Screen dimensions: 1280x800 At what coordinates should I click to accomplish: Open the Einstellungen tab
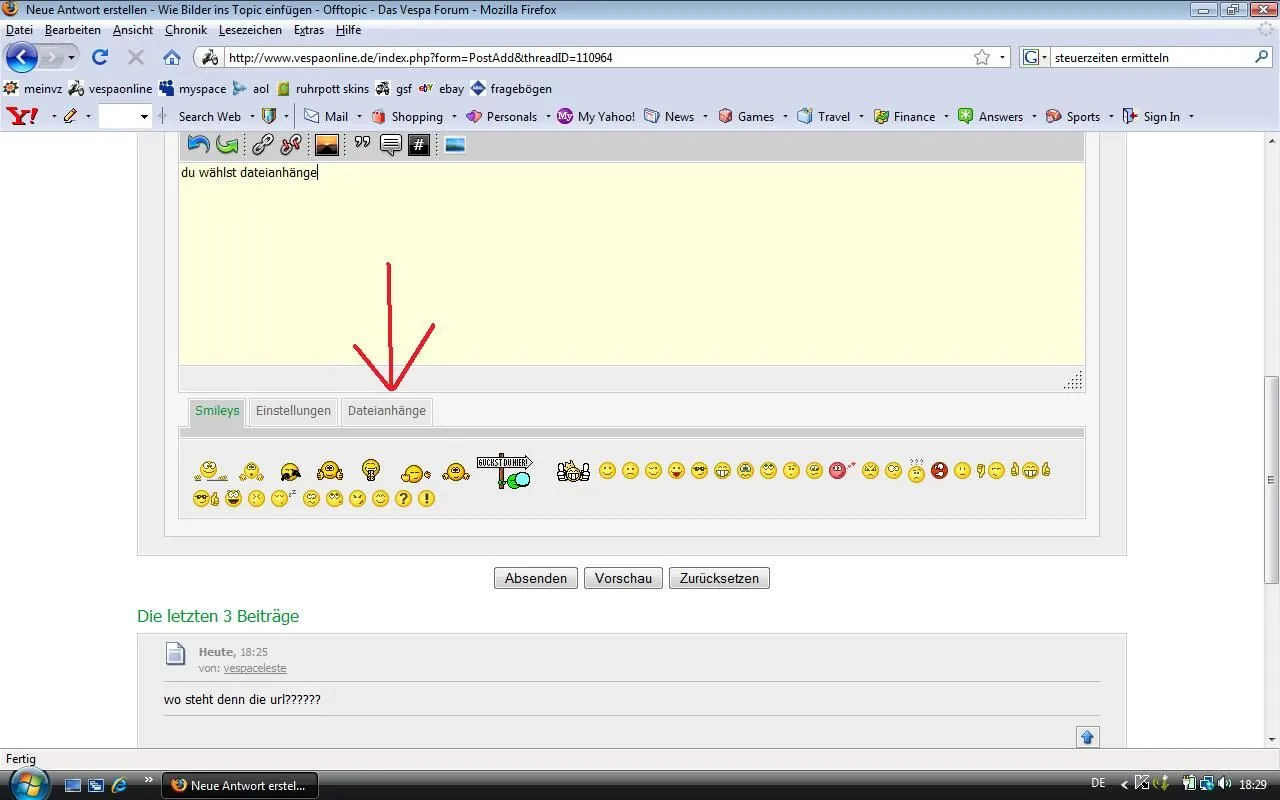(x=293, y=411)
